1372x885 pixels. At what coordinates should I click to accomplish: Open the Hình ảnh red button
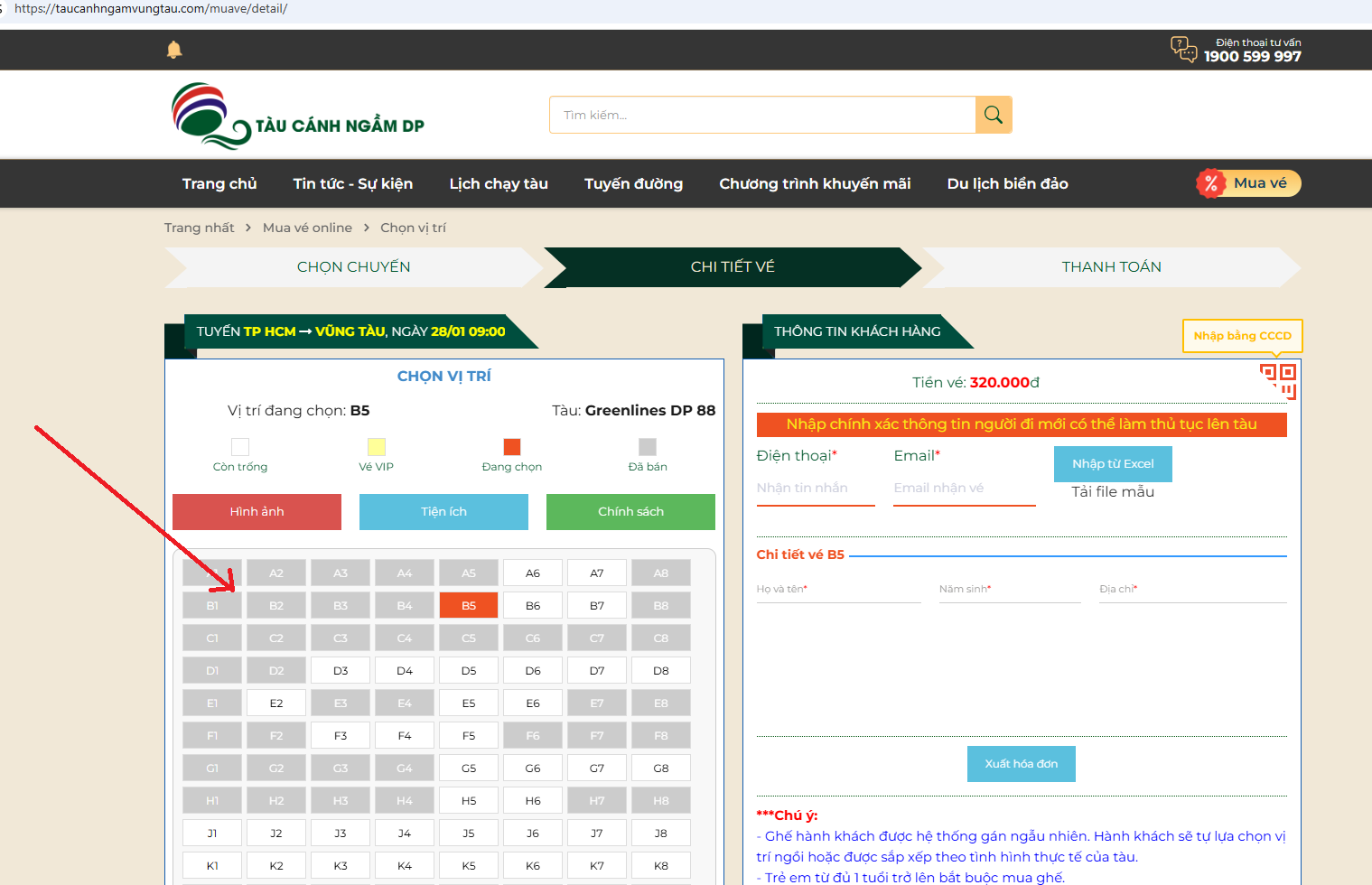[257, 511]
